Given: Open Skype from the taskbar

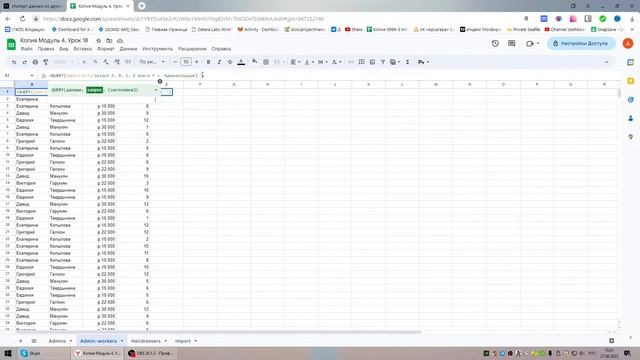Looking at the screenshot, I should tap(31, 353).
